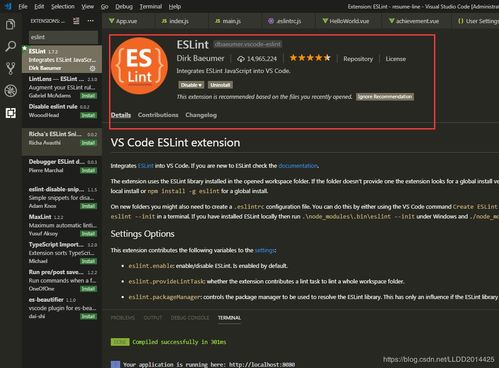The image size is (499, 368).
Task: Install the eslint-disable-snippets extension
Action: (88, 206)
